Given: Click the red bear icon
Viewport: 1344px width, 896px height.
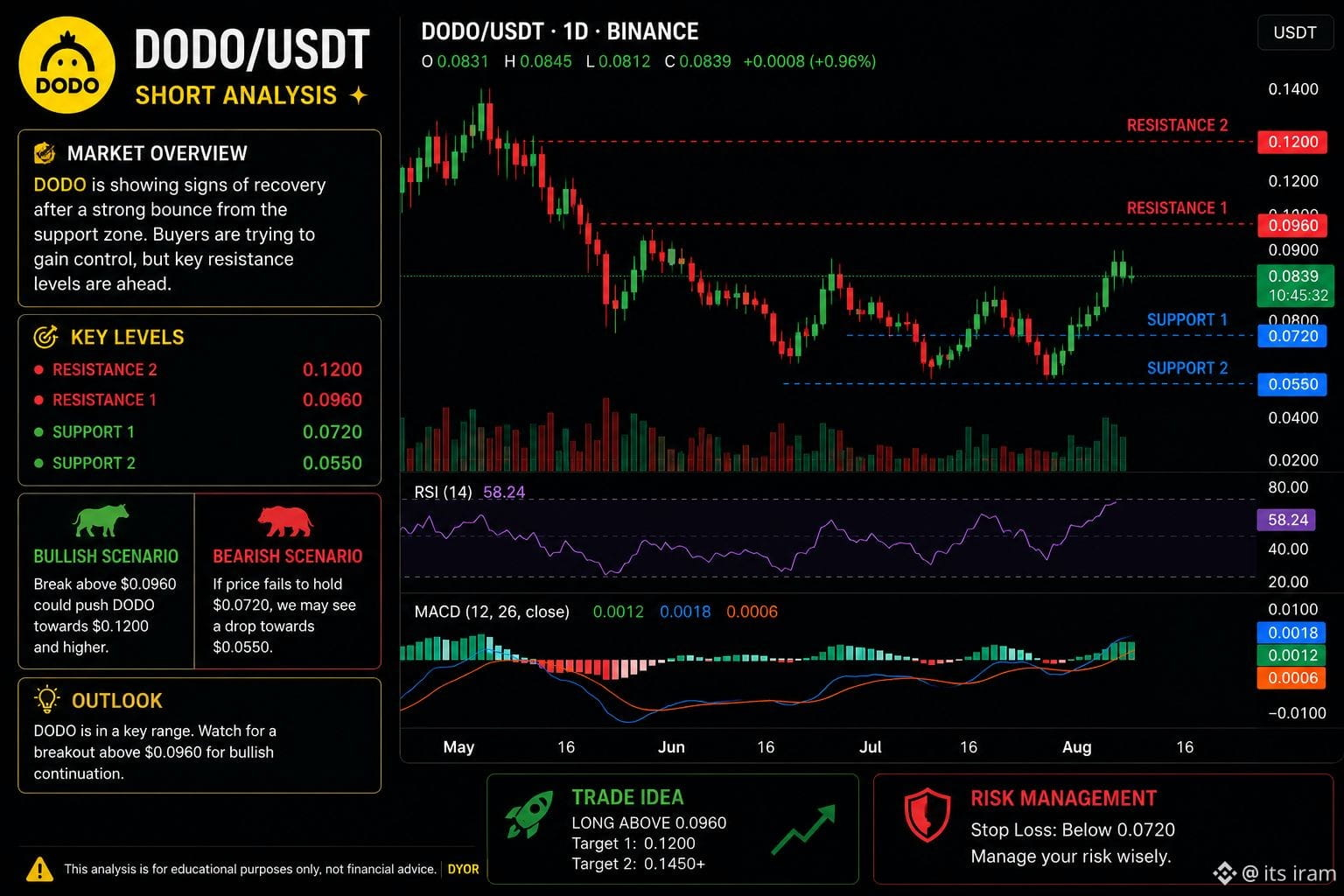Looking at the screenshot, I should (x=285, y=521).
